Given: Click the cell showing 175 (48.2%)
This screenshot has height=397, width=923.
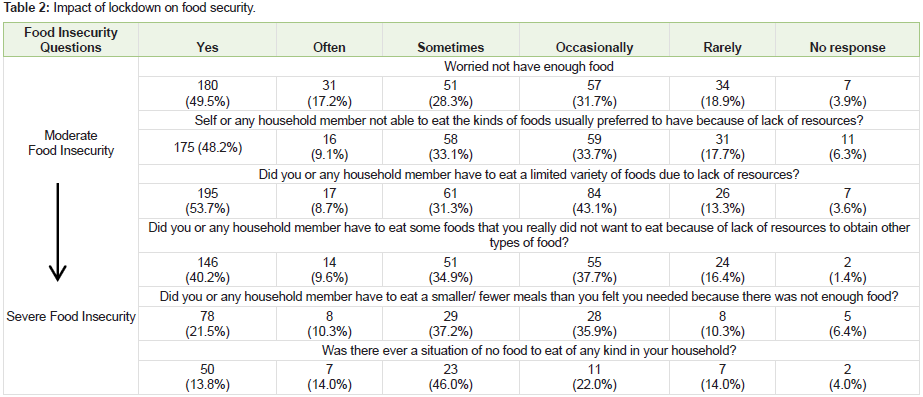Looking at the screenshot, I should tap(208, 148).
